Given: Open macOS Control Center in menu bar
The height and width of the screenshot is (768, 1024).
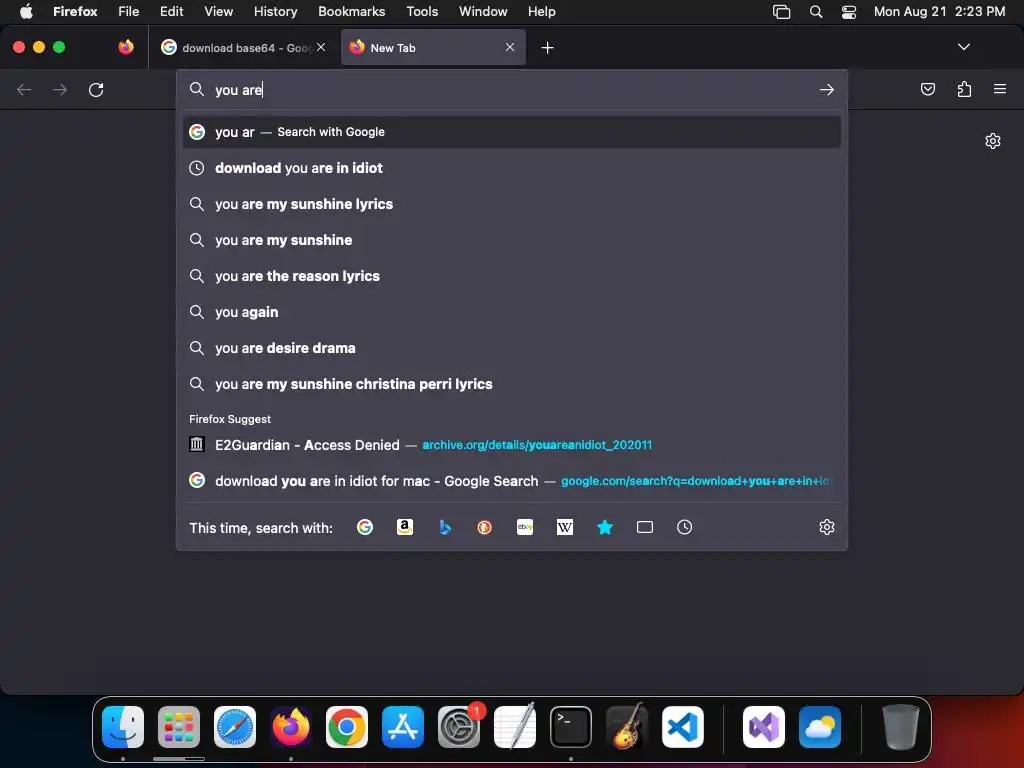Looking at the screenshot, I should pyautogui.click(x=848, y=11).
